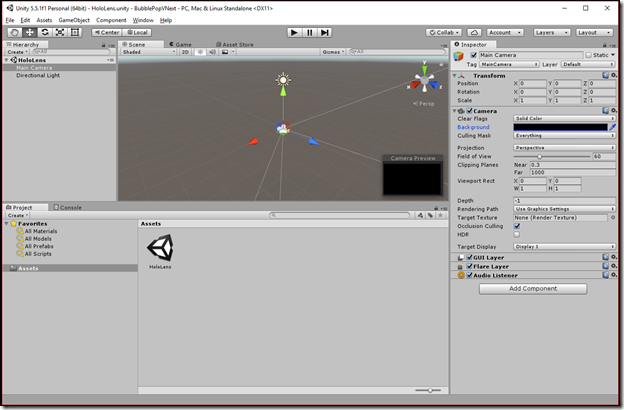Select the Move tool icon
This screenshot has height=410, width=624.
[30, 32]
